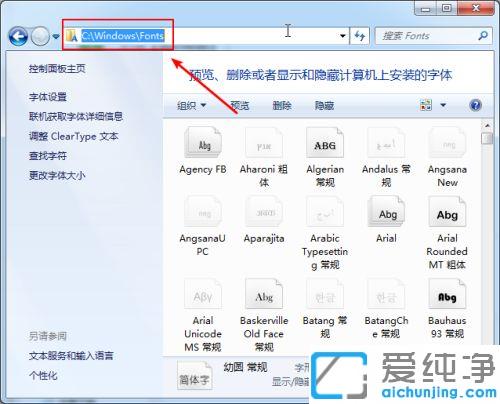Click the 简体字 preview thumbnail in details pane
Viewport: 500px width, 404px height.
coord(195,376)
